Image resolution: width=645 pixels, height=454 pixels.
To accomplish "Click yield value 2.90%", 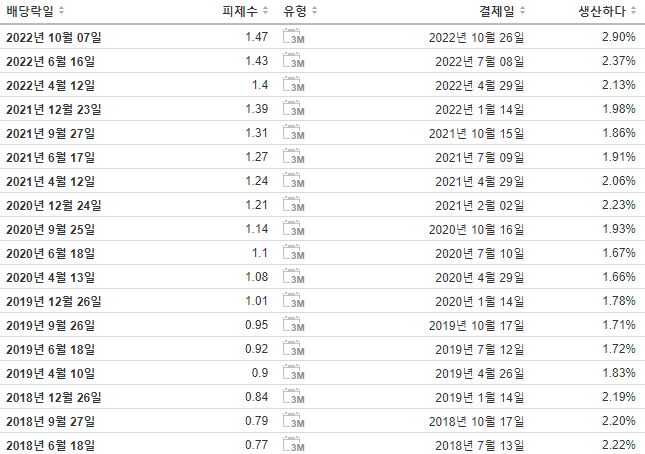I will pyautogui.click(x=619, y=37).
